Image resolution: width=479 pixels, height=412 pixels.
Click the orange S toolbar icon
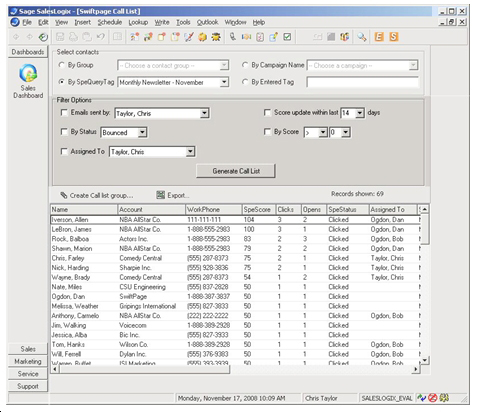coord(394,37)
